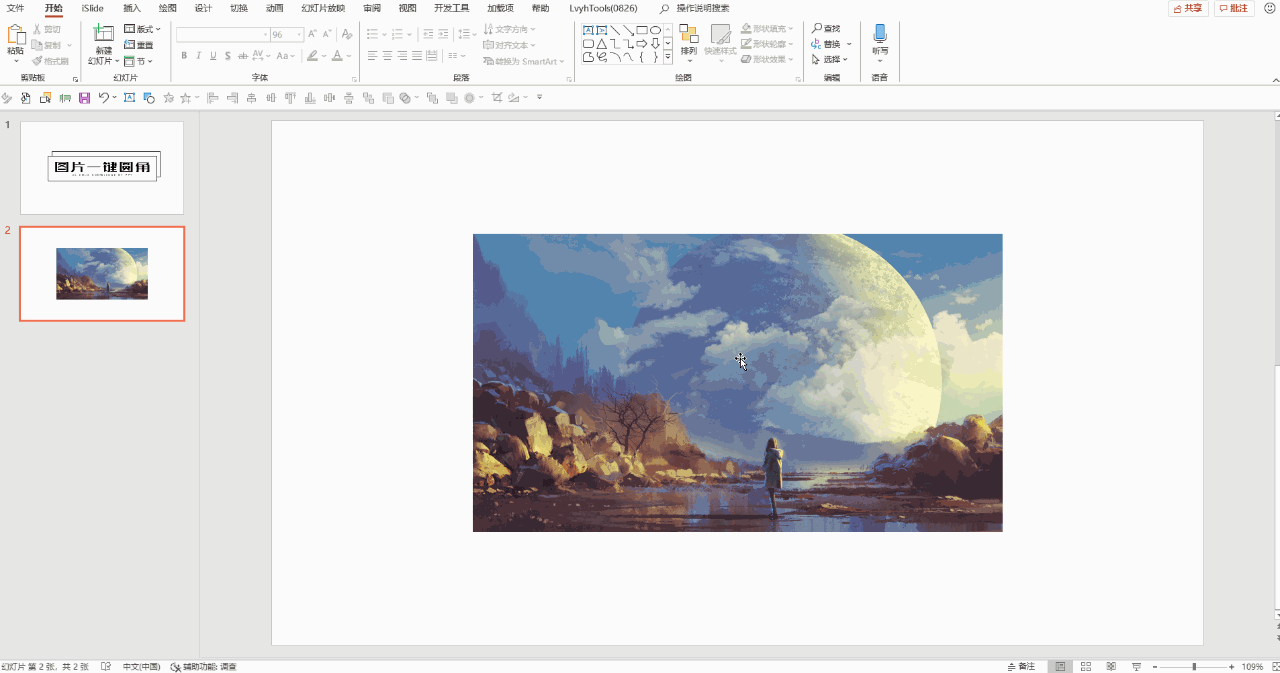Toggle the Notes (备注) pane
1280x673 pixels.
tap(1021, 666)
